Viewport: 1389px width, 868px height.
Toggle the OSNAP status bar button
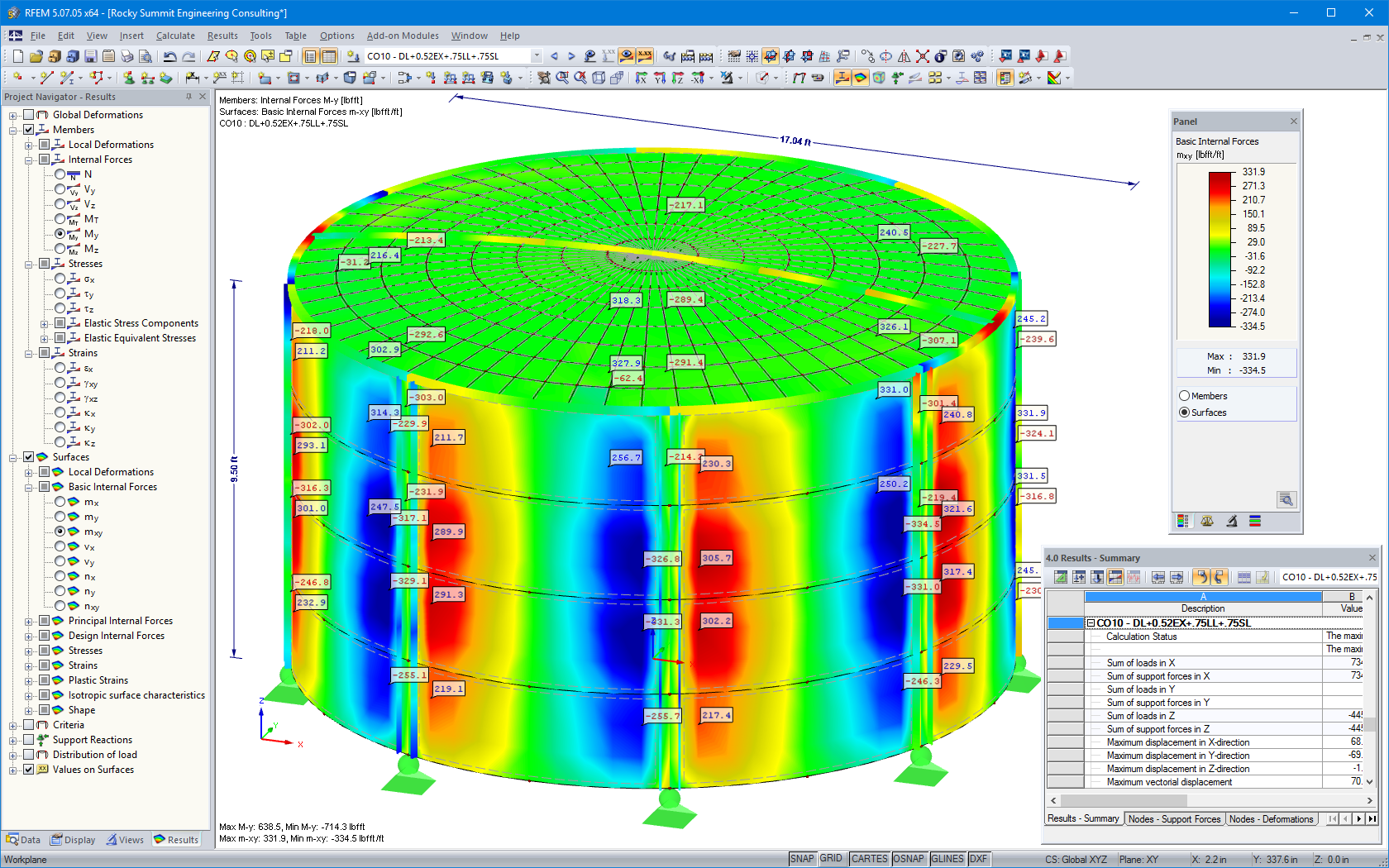[909, 859]
